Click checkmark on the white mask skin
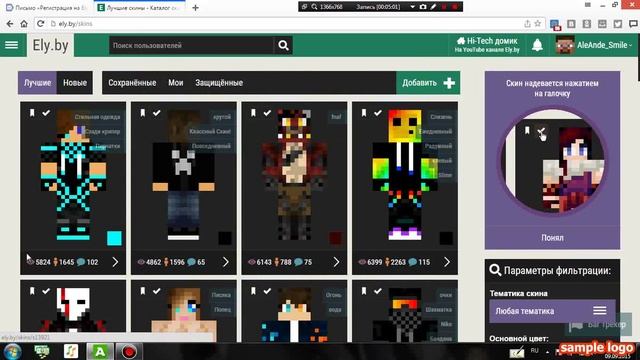Image resolution: width=640 pixels, height=360 pixels. click(x=46, y=291)
